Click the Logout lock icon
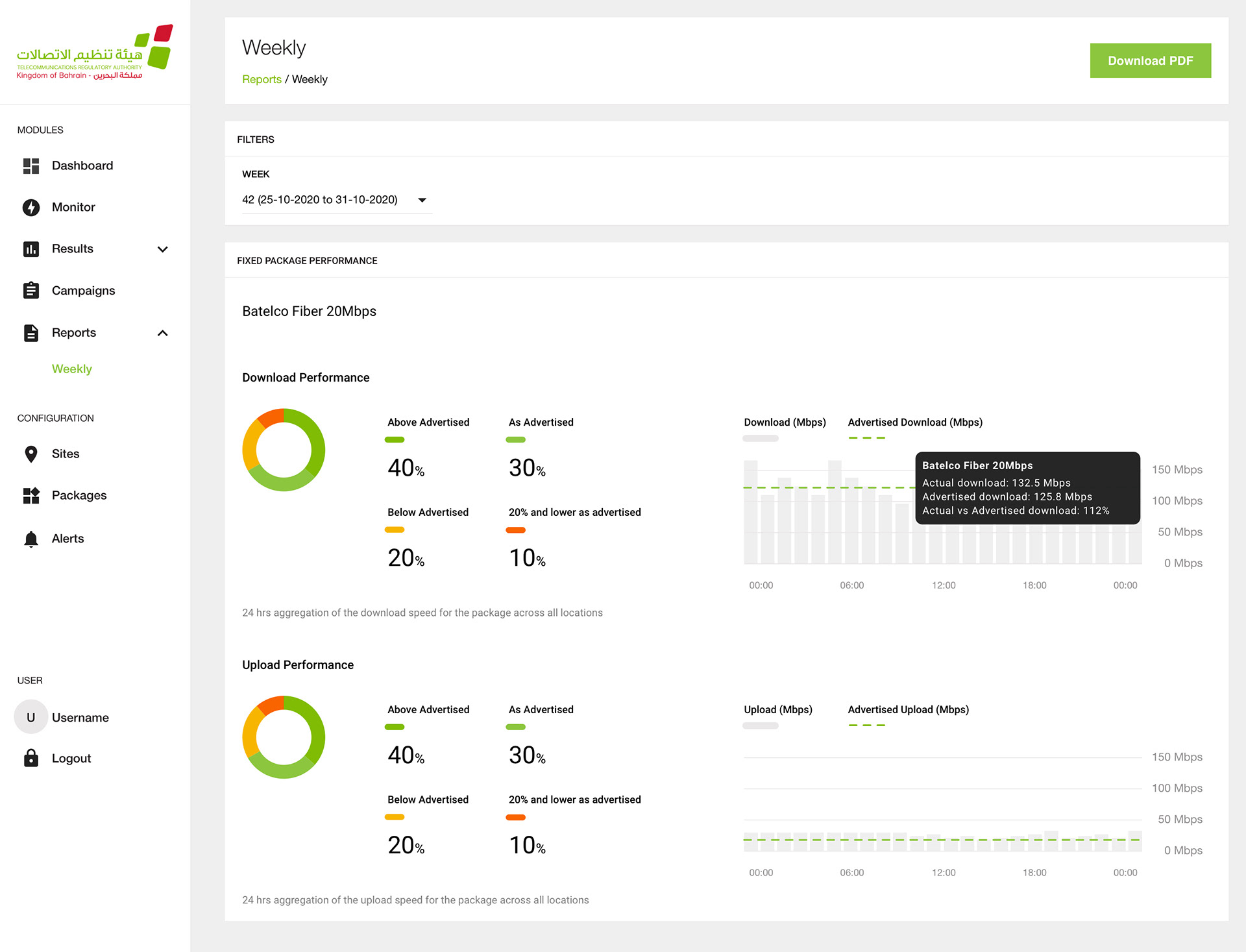 click(x=31, y=758)
